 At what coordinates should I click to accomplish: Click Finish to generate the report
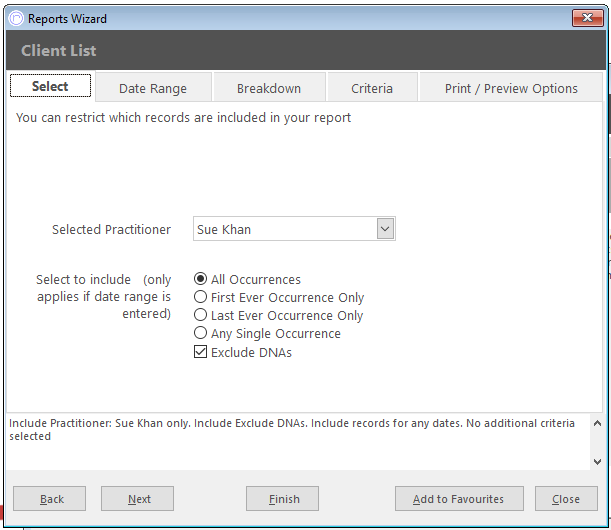[x=283, y=498]
